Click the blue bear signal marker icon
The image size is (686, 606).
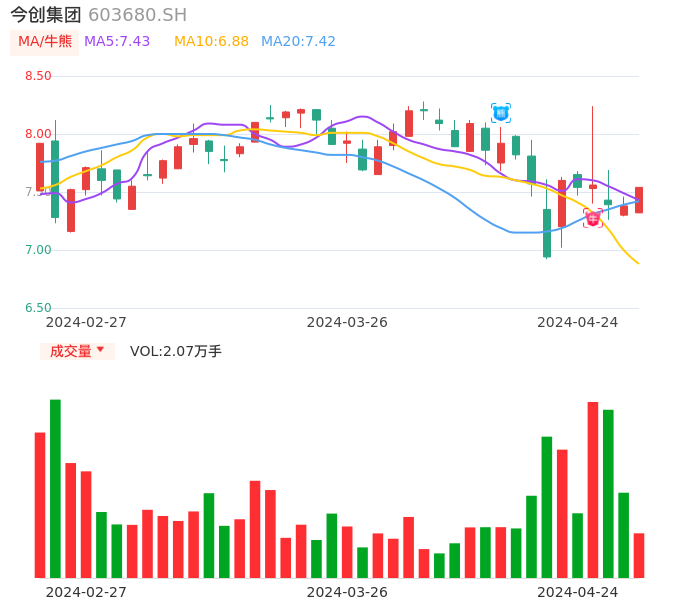(500, 113)
